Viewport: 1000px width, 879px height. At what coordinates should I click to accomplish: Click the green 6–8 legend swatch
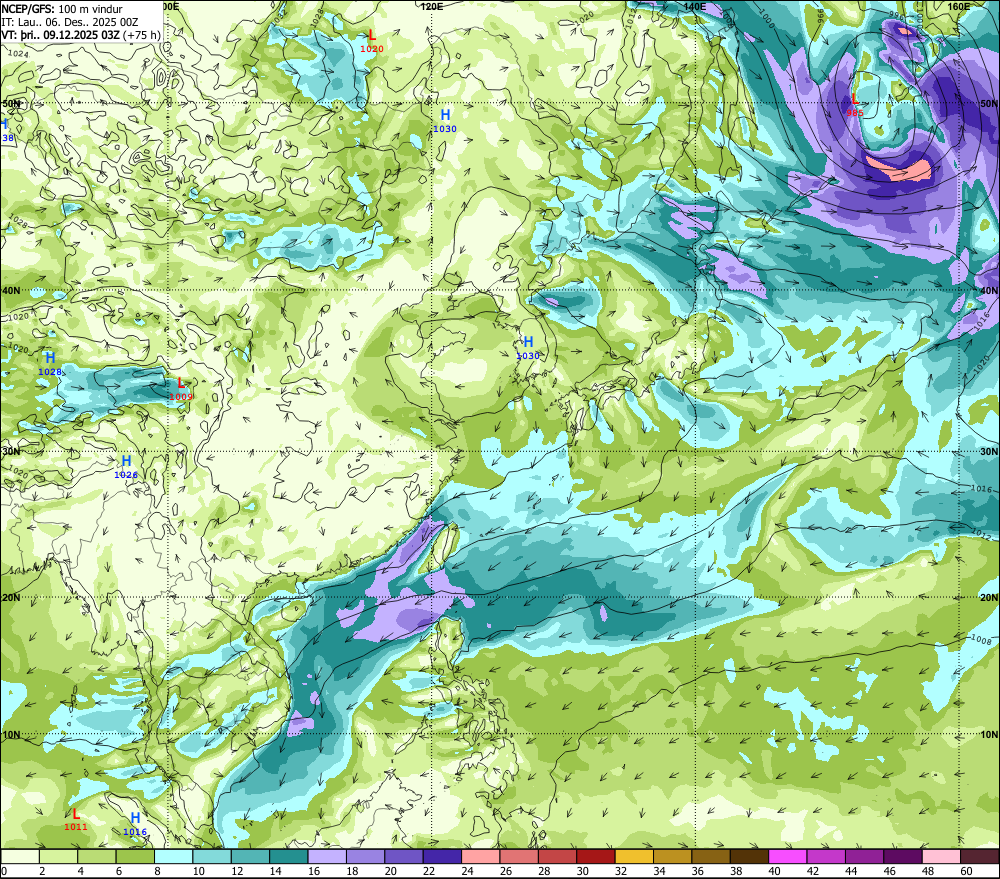(135, 857)
